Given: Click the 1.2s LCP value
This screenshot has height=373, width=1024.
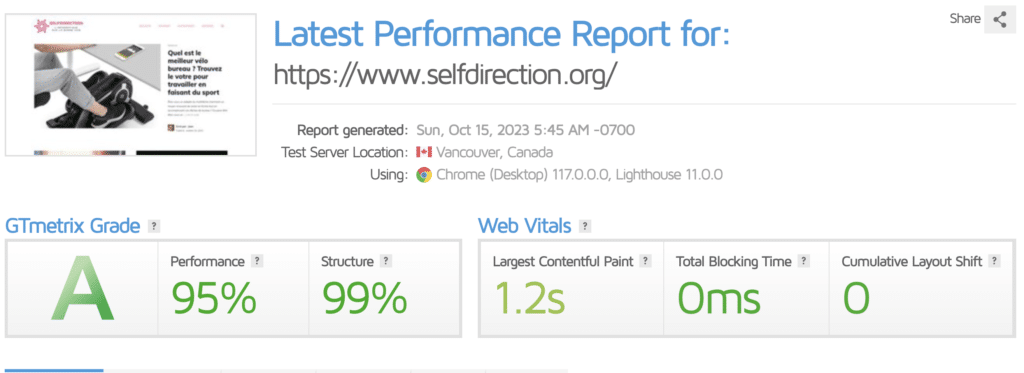Looking at the screenshot, I should (529, 297).
